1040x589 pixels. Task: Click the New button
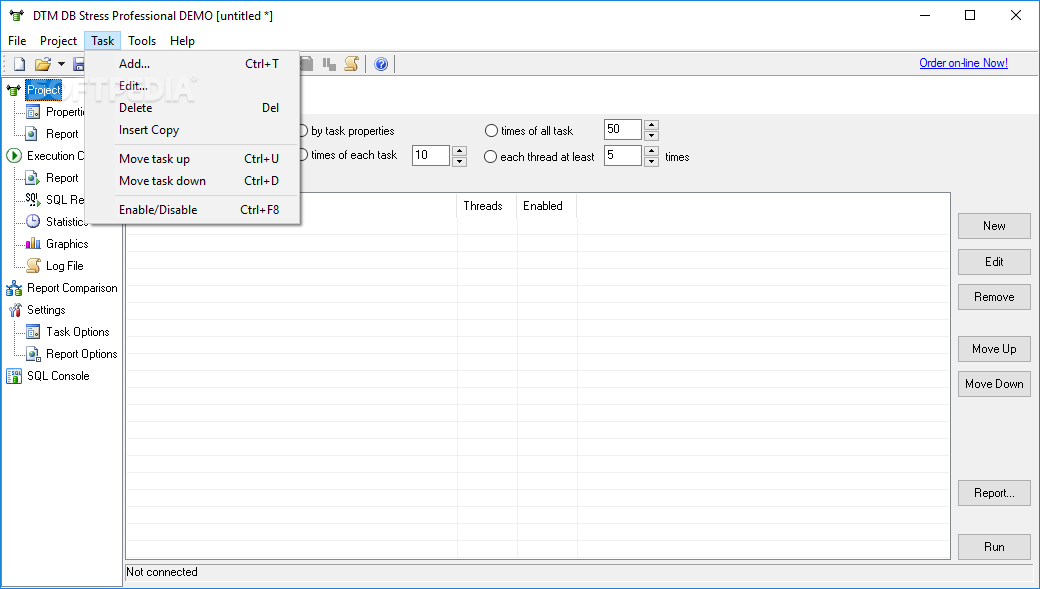coord(994,226)
